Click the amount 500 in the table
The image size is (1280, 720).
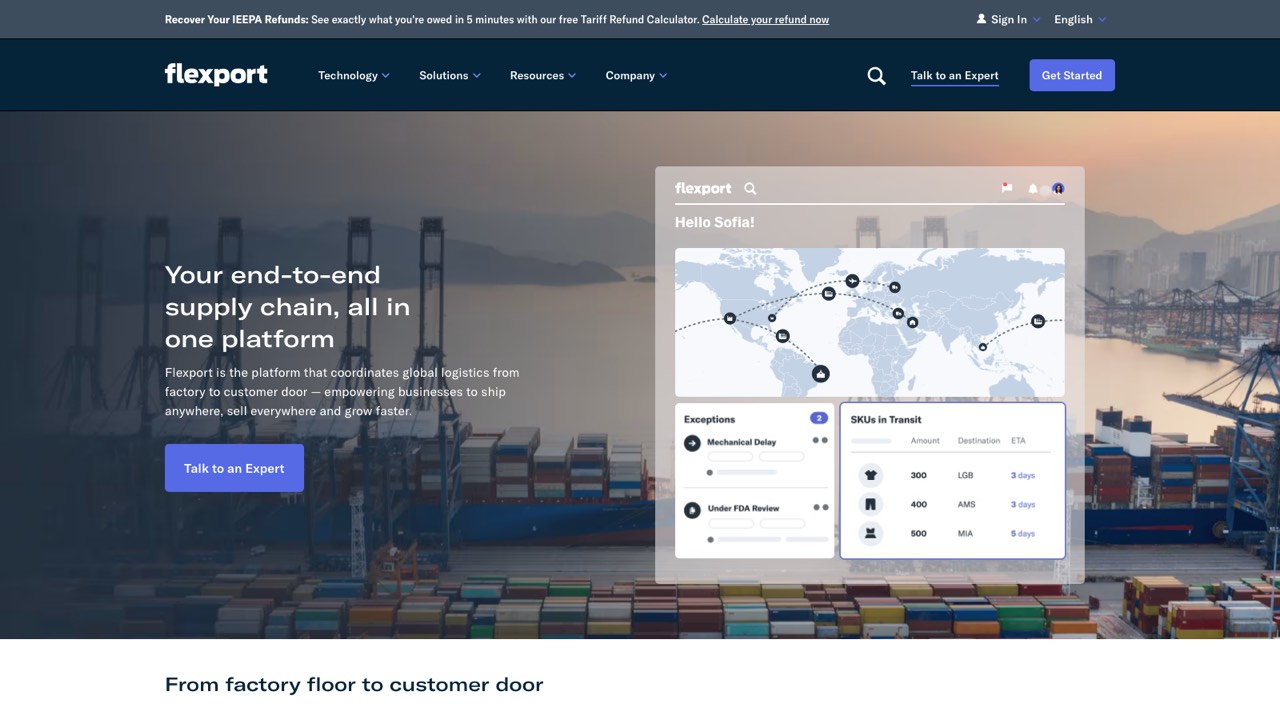point(919,533)
